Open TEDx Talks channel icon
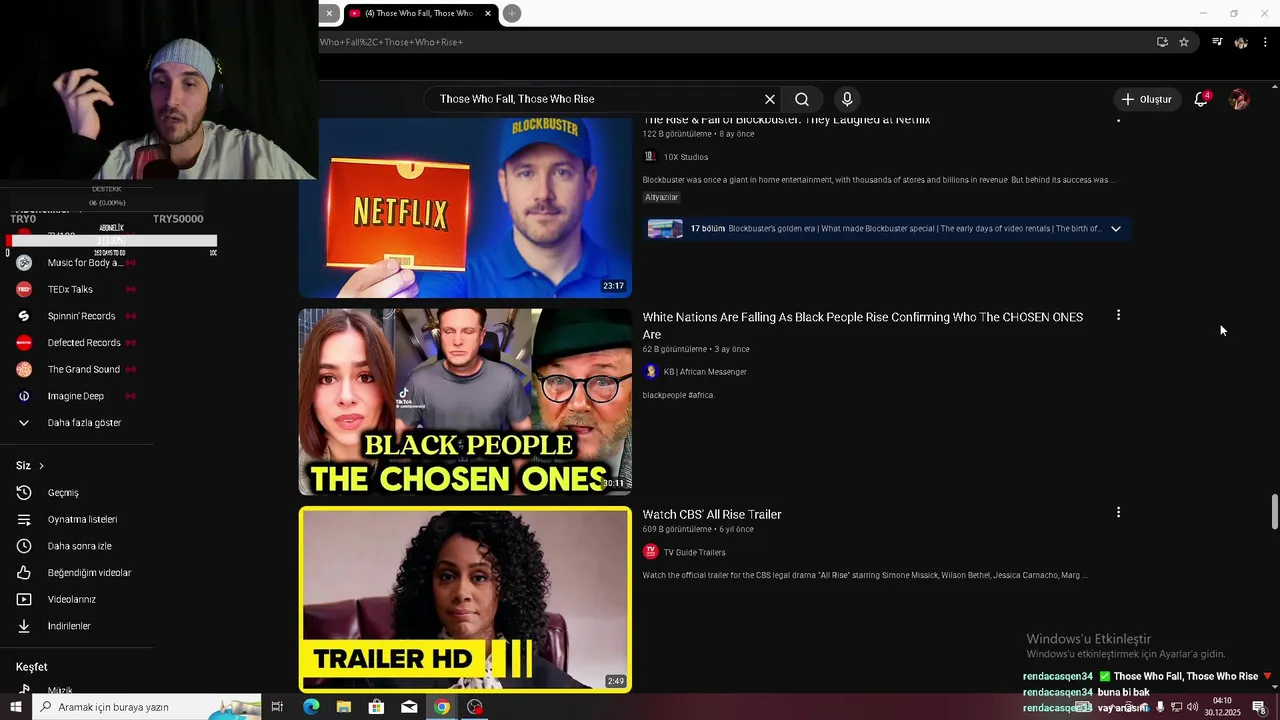The height and width of the screenshot is (720, 1280). tap(24, 289)
